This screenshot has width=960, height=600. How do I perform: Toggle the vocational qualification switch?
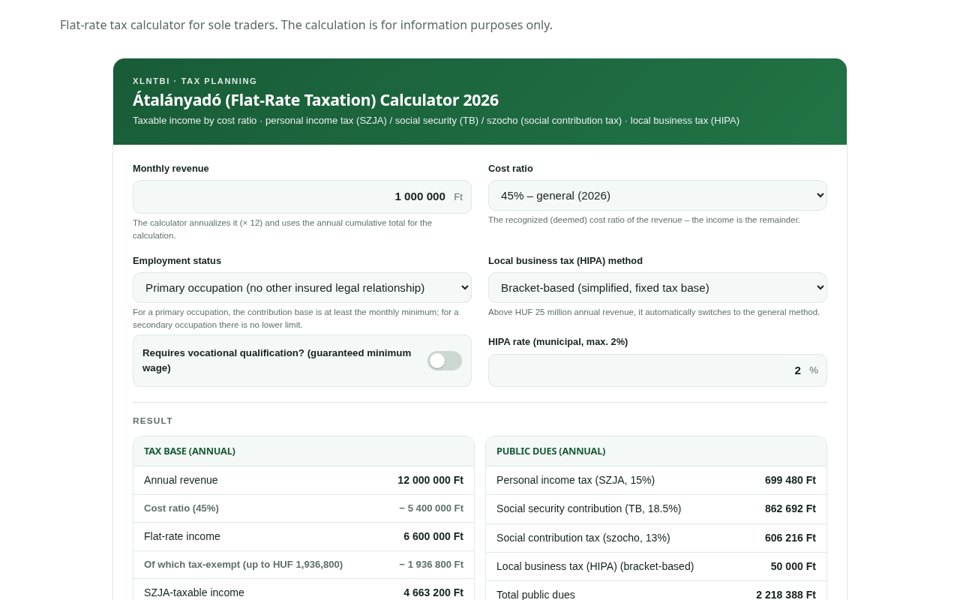click(x=444, y=361)
